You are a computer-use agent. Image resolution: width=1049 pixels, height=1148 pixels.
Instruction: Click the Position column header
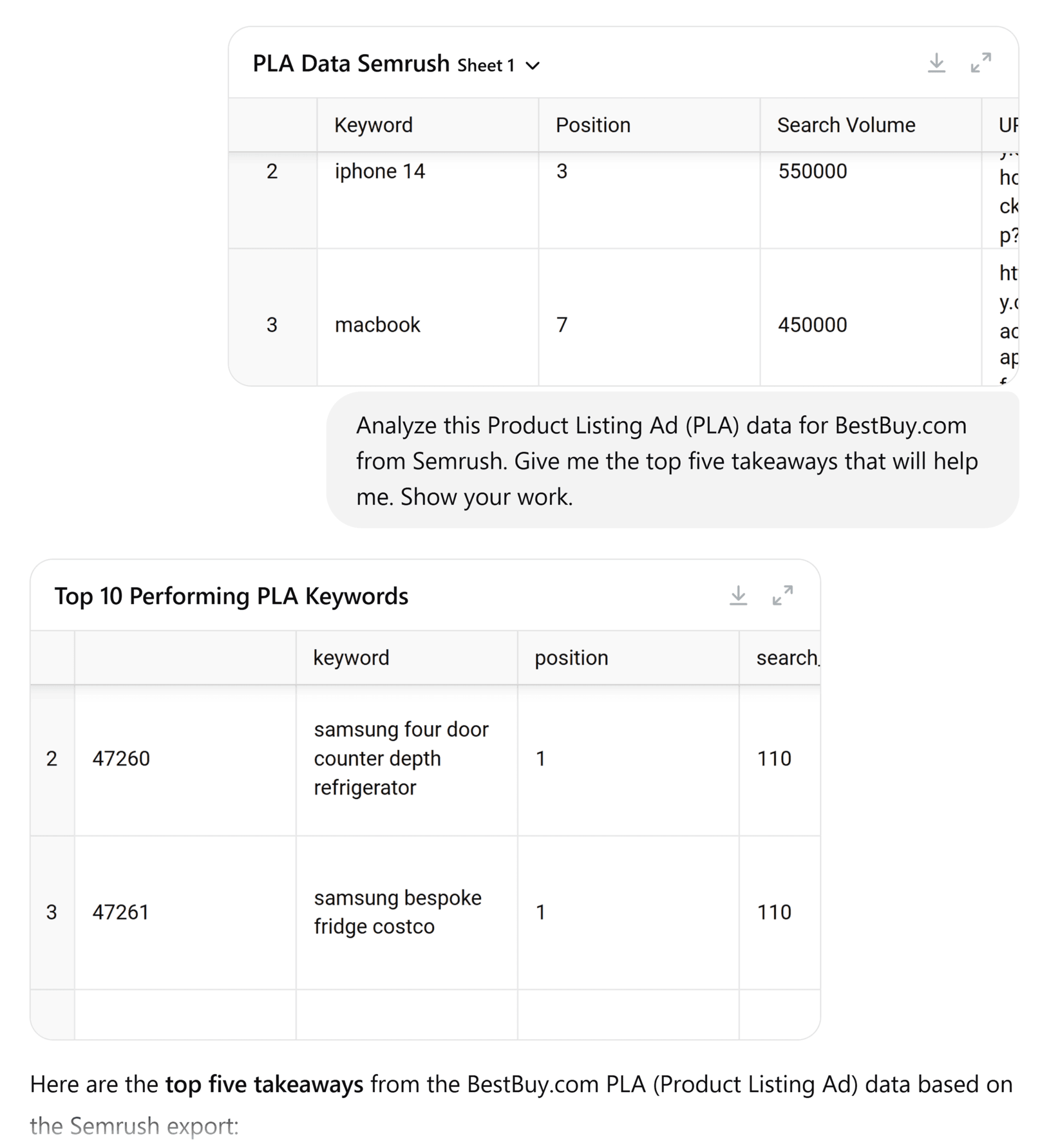click(593, 125)
